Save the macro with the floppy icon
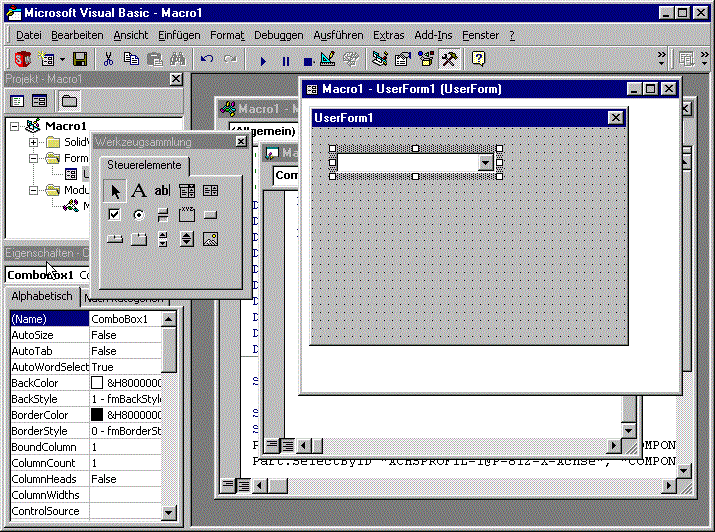 tap(80, 59)
